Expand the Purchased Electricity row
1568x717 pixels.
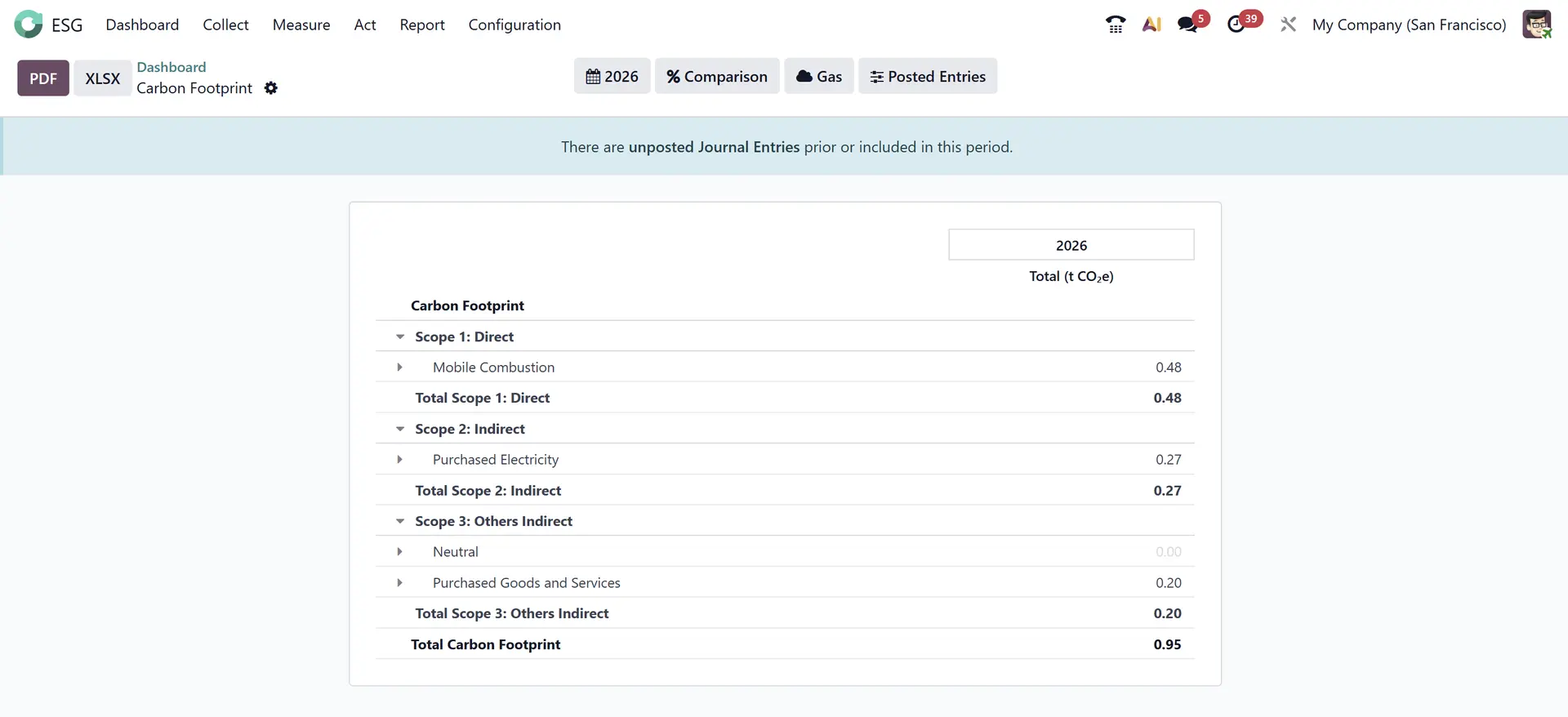(400, 460)
